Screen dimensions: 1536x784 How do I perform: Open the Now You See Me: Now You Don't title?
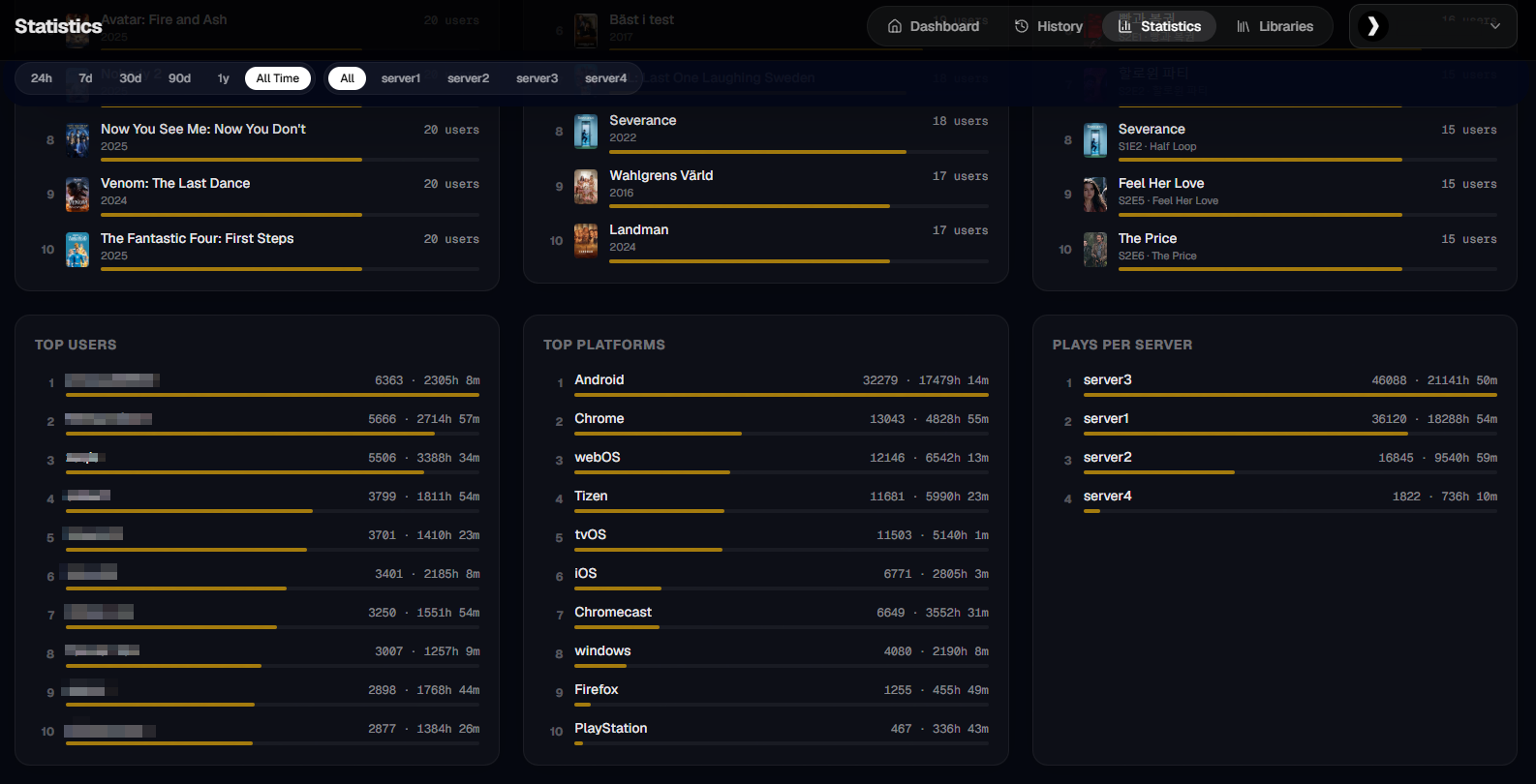pos(203,129)
